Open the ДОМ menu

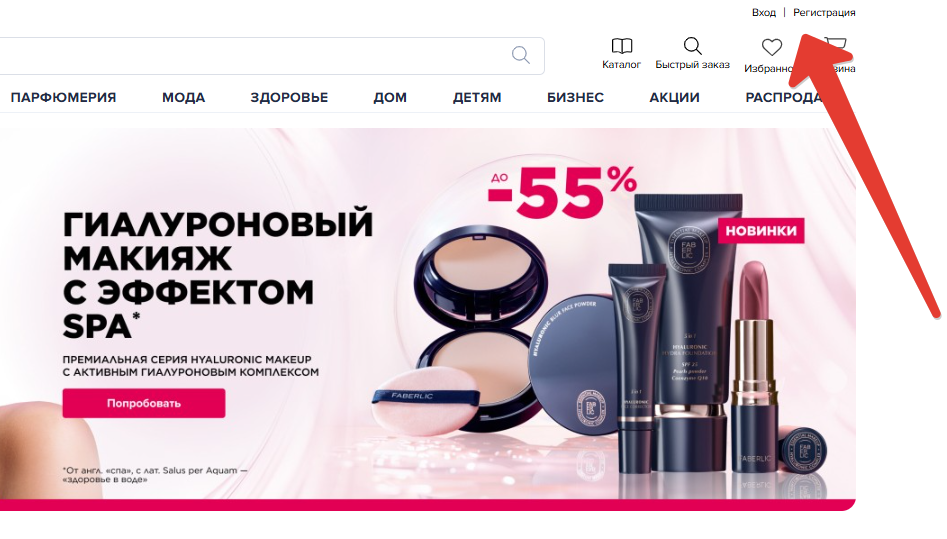(x=390, y=97)
